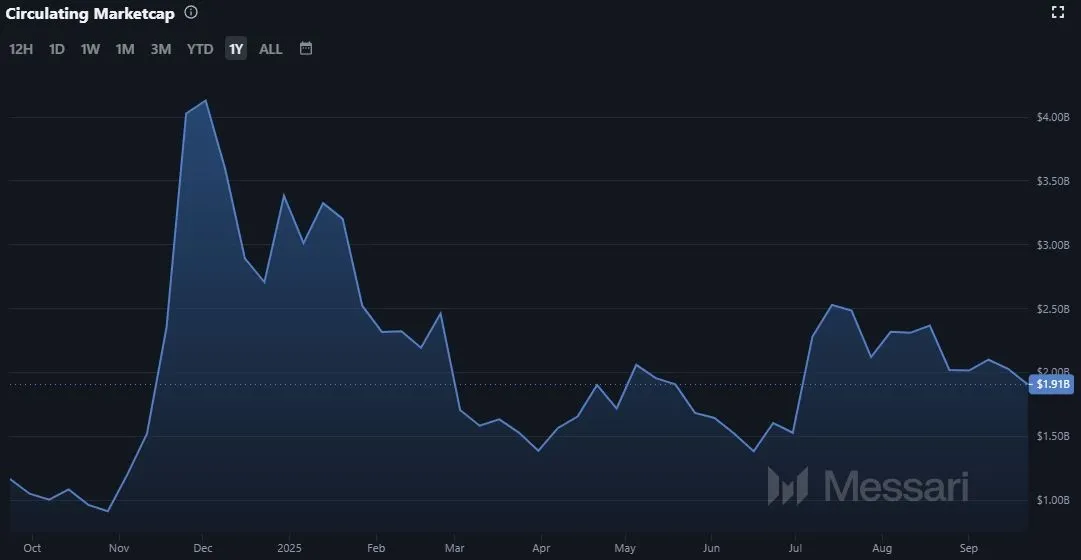
Task: Select the 12H time range
Action: point(21,49)
